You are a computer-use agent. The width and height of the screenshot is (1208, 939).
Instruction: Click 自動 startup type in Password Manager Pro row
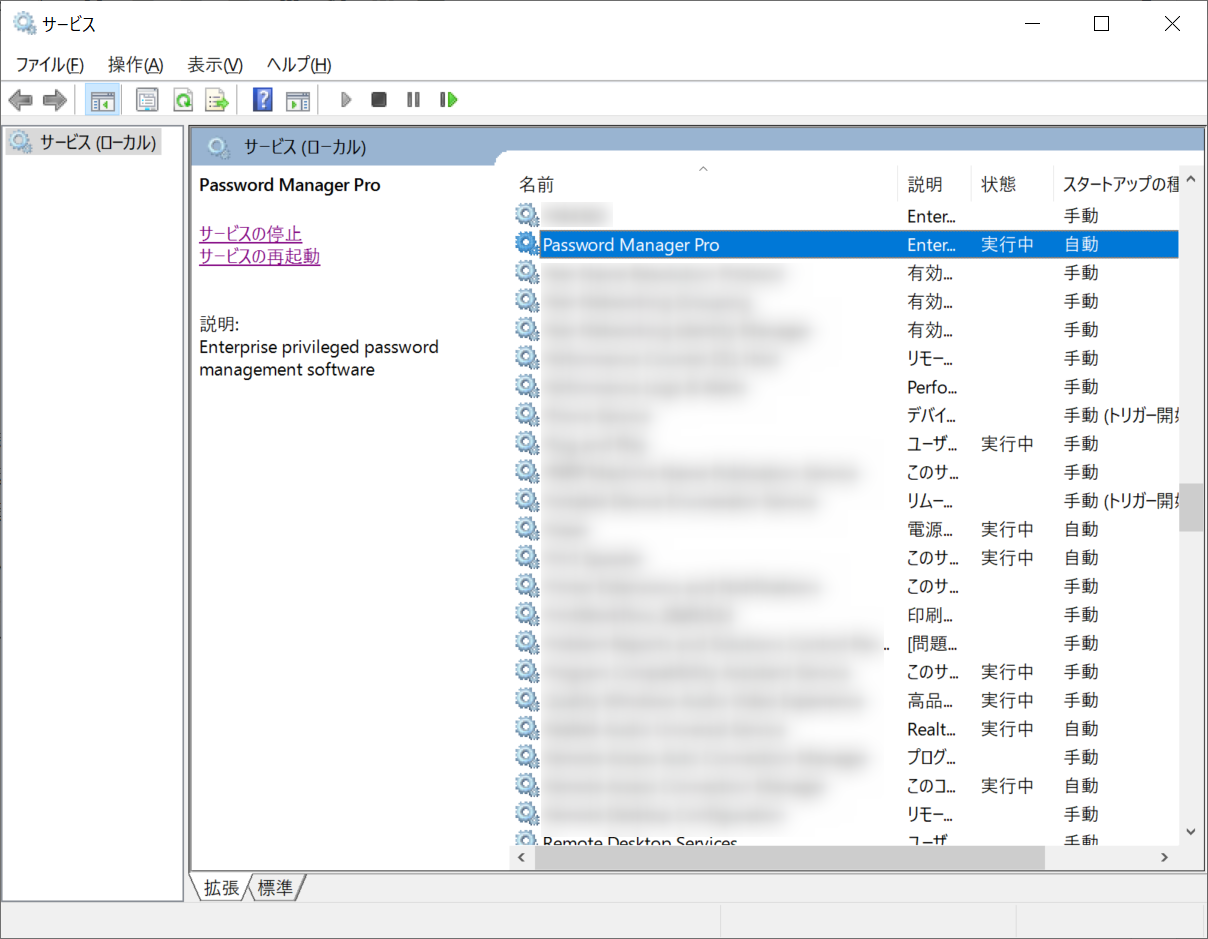tap(1081, 244)
